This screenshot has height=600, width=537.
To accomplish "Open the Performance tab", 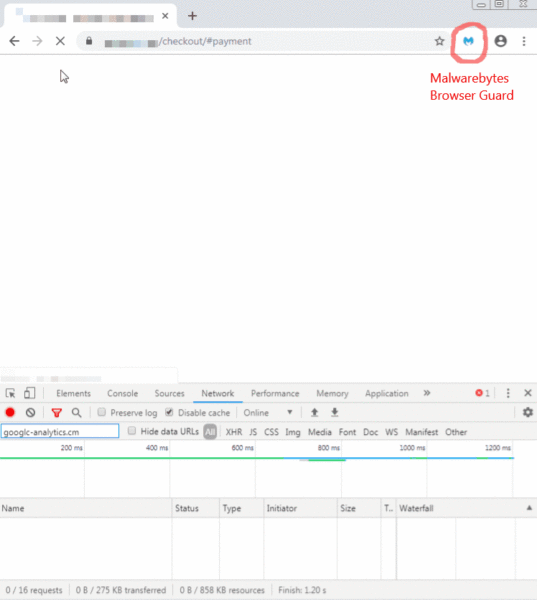I will [x=275, y=393].
